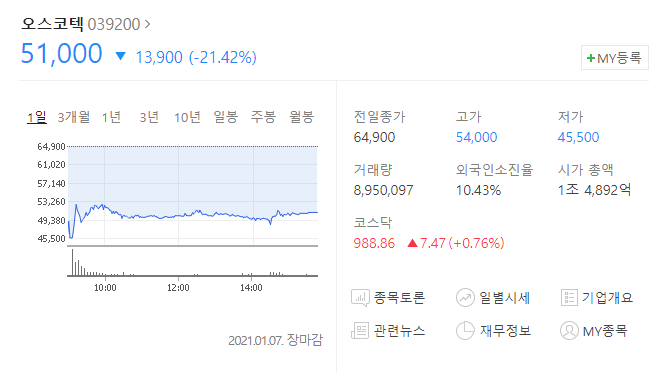Click the blue down-triangle price change indicator
Image resolution: width=657 pixels, height=373 pixels.
pos(121,56)
